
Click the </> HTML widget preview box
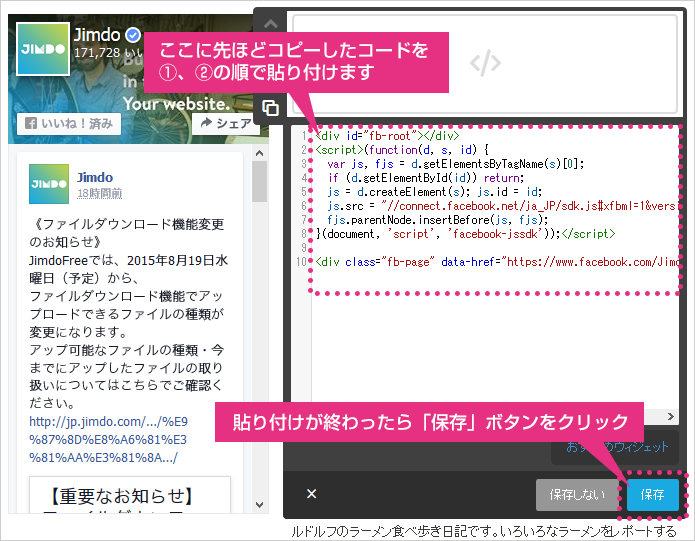pyautogui.click(x=485, y=64)
